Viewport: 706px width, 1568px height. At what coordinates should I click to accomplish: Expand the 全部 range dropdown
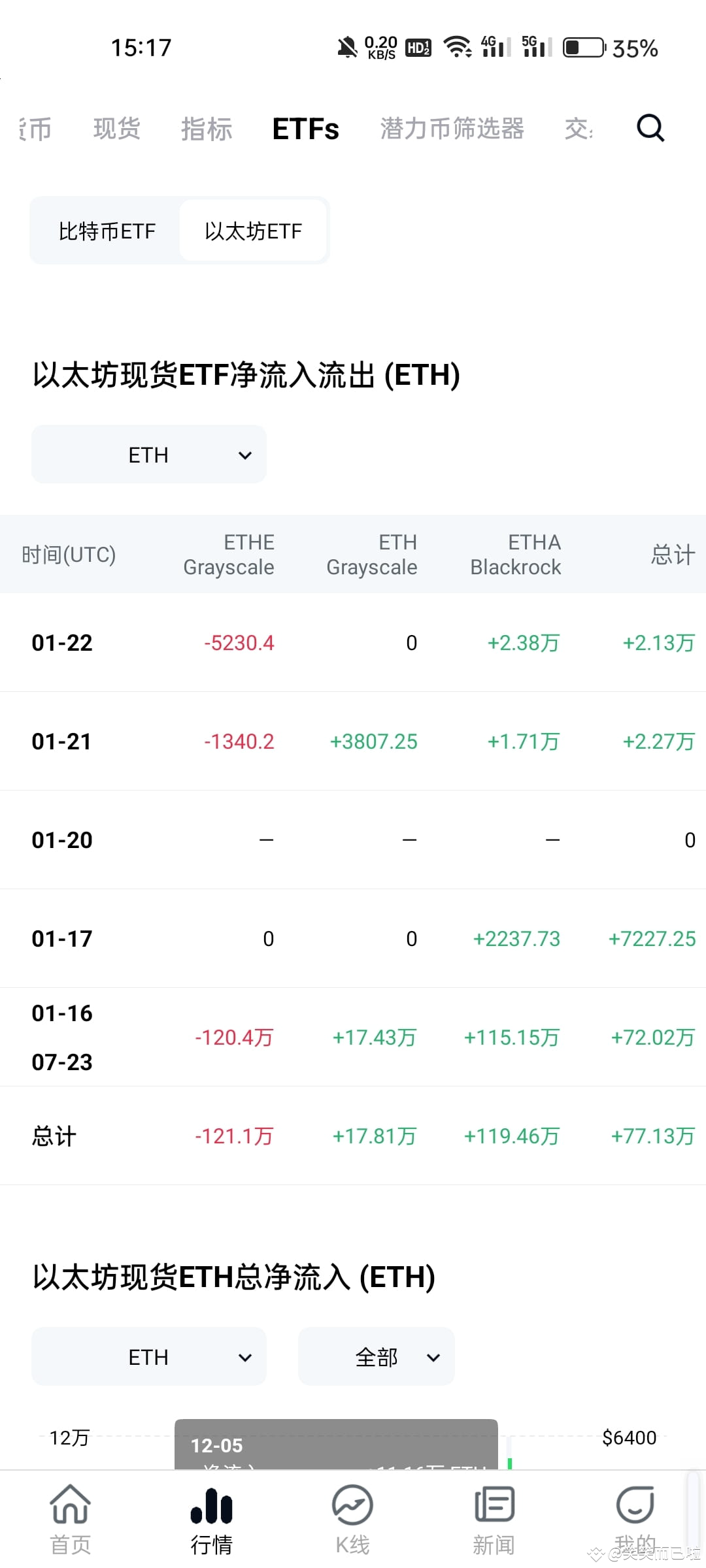377,1357
